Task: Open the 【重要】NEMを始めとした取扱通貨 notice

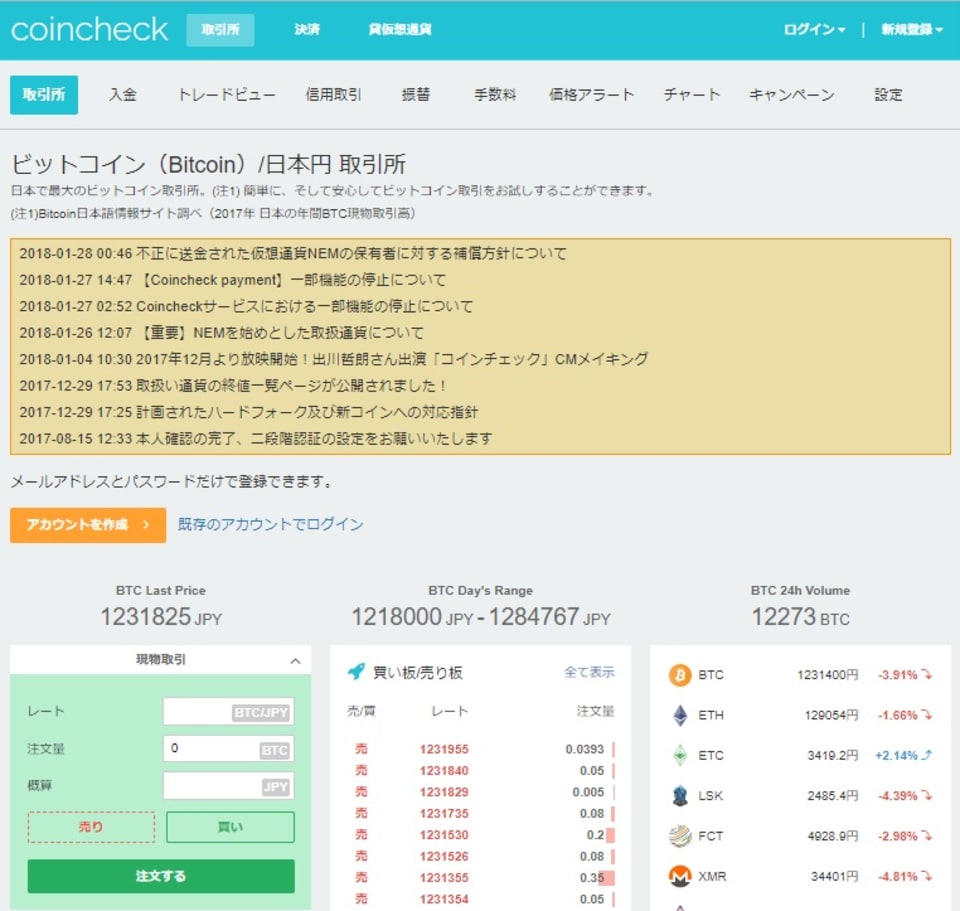Action: click(x=221, y=332)
